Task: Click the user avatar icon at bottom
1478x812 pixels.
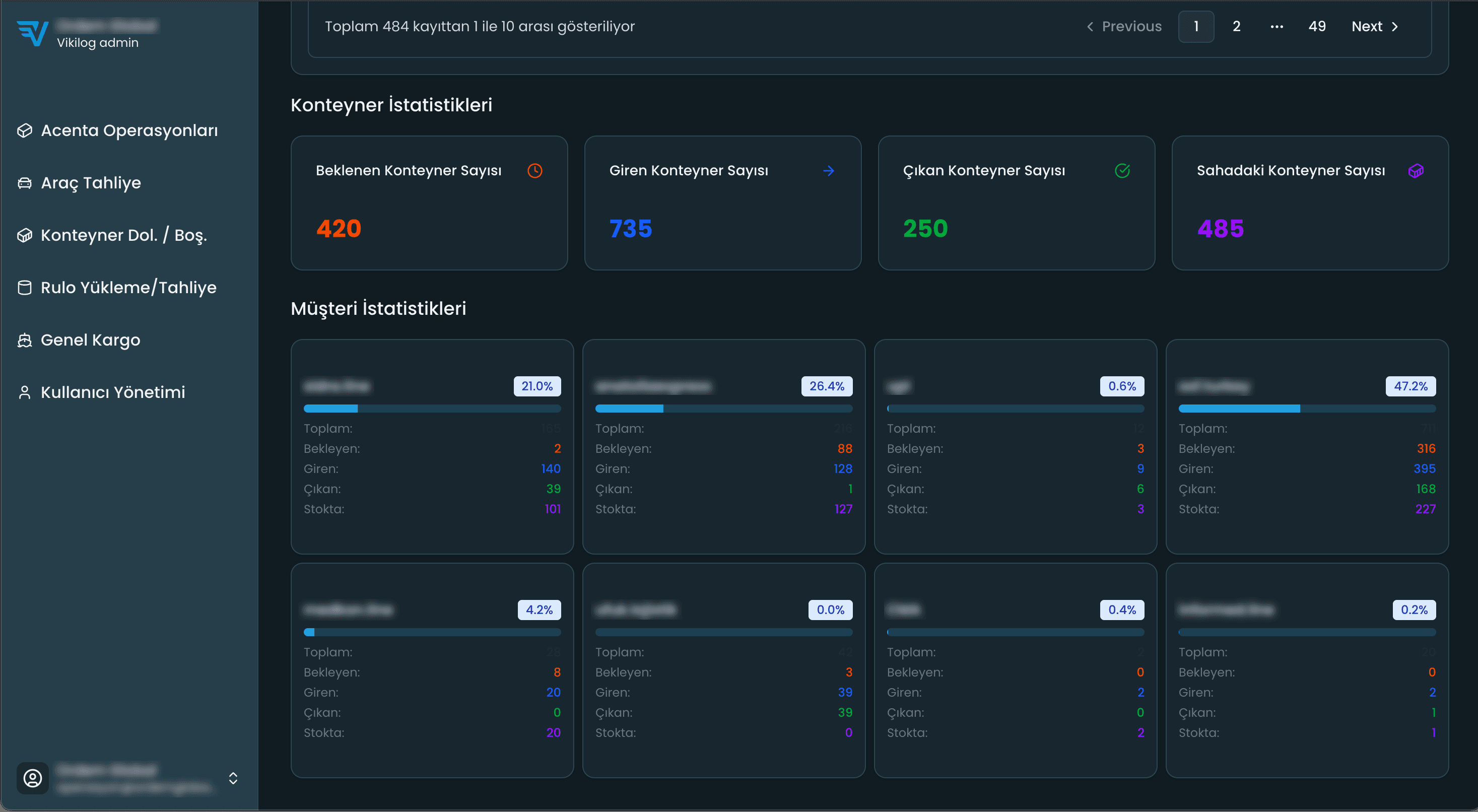Action: 33,778
